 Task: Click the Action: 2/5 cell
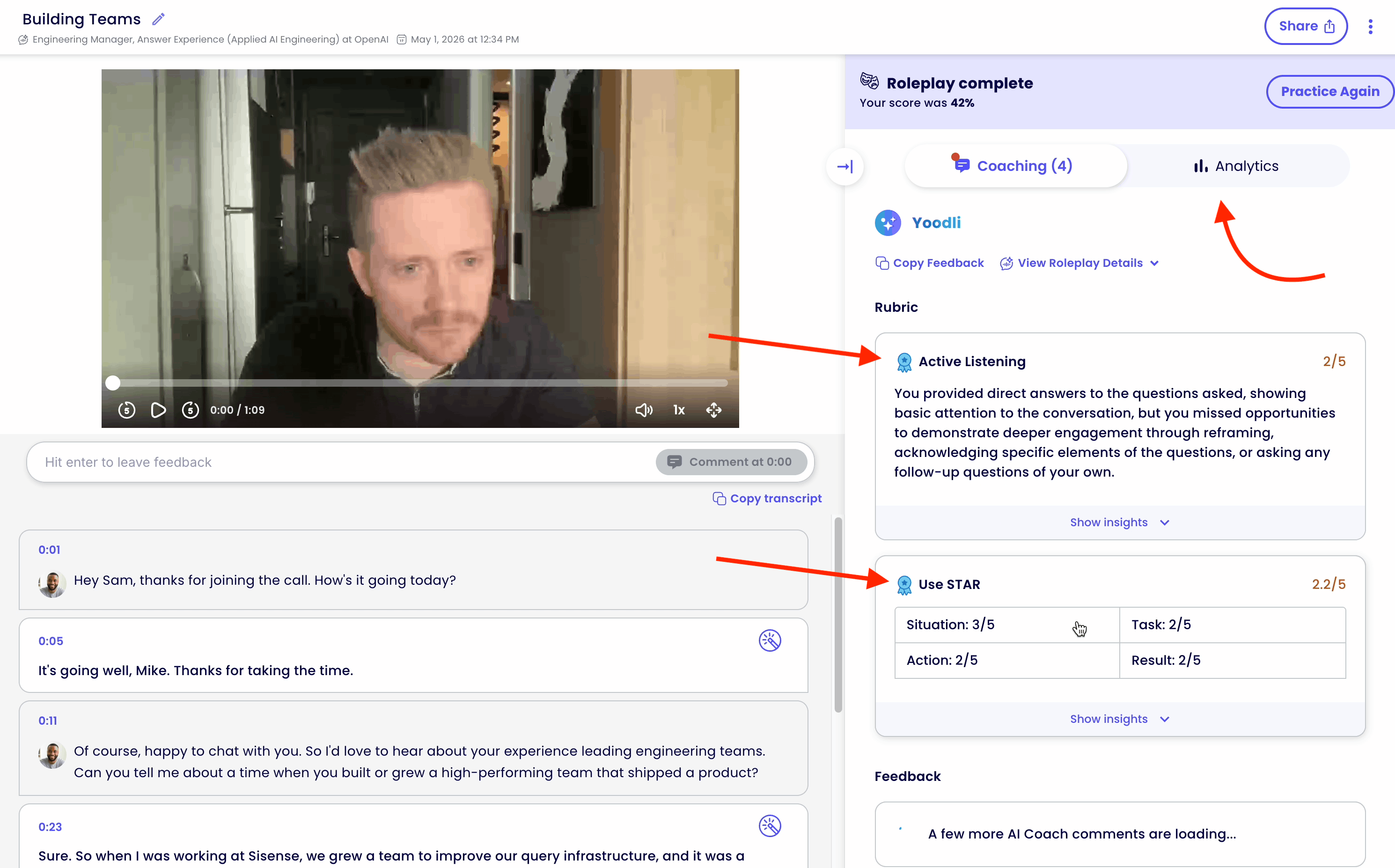(1007, 660)
